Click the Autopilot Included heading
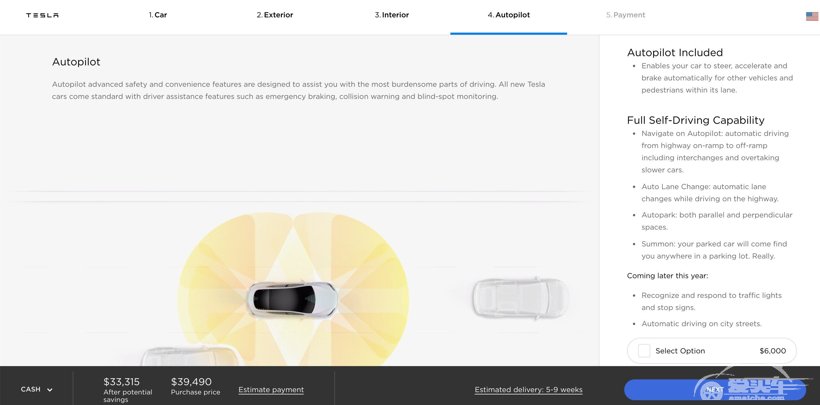The image size is (820, 405). pyautogui.click(x=675, y=52)
